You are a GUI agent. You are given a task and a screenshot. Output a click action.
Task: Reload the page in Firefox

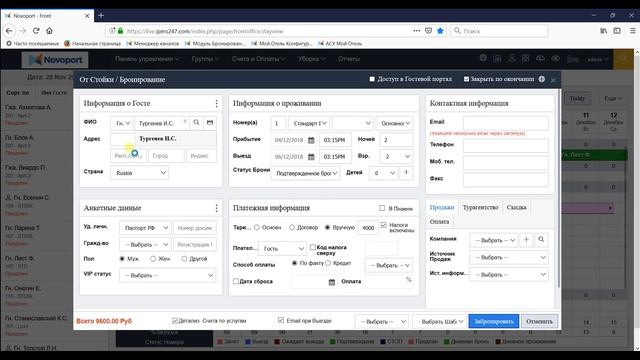(36, 31)
